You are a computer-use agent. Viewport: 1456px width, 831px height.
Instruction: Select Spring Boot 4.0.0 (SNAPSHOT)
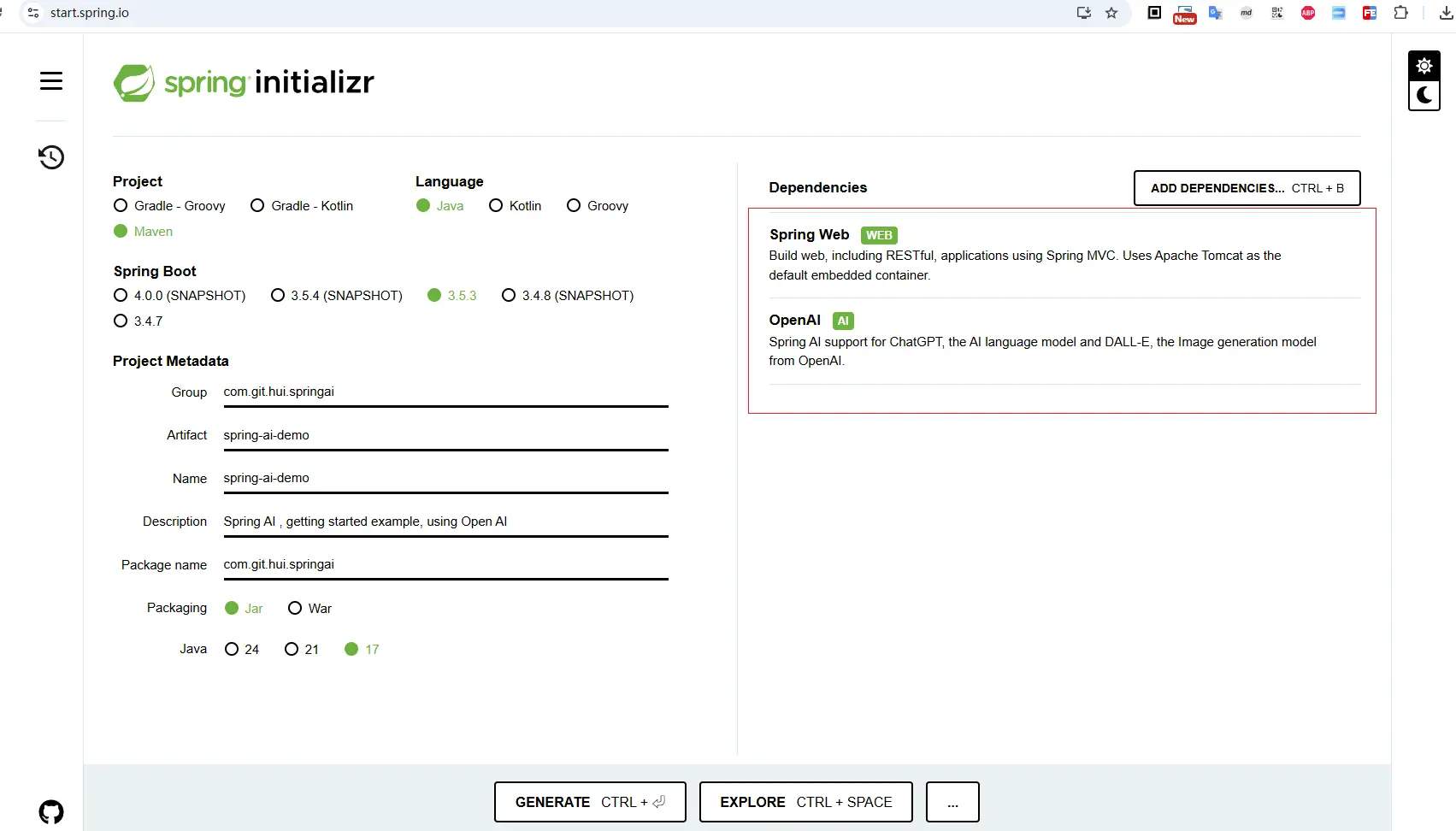121,296
